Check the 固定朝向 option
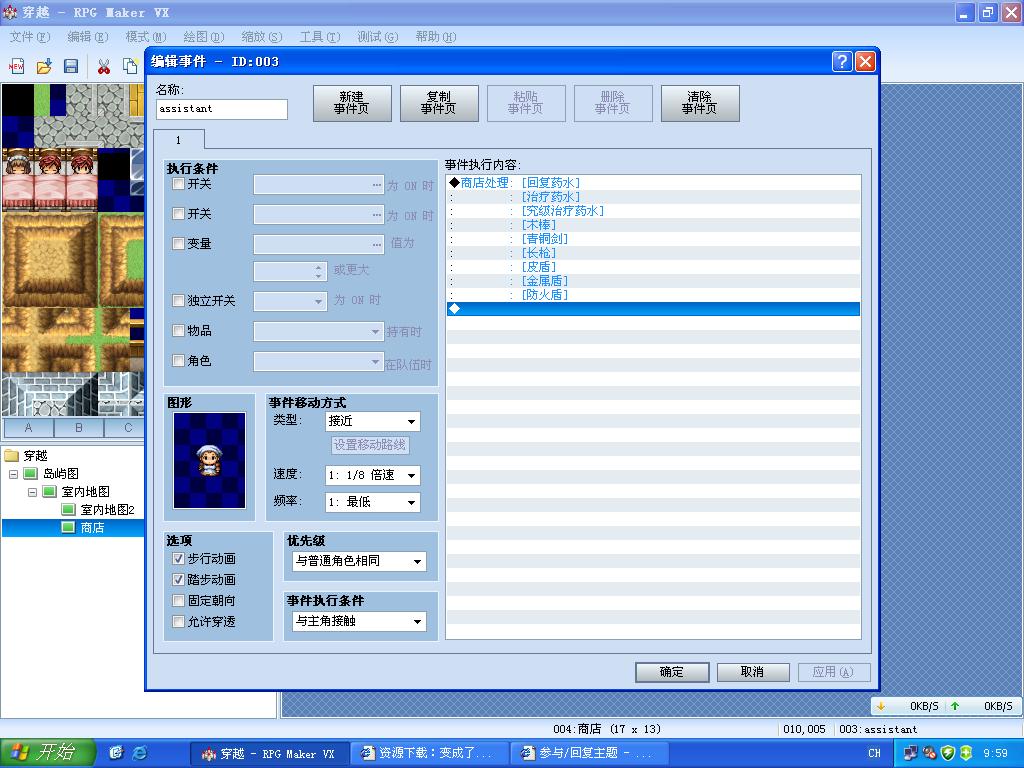 point(178,600)
